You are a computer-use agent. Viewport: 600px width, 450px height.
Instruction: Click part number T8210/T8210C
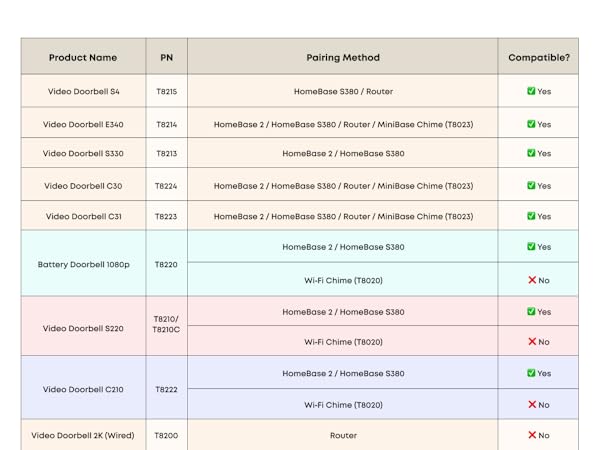click(166, 324)
